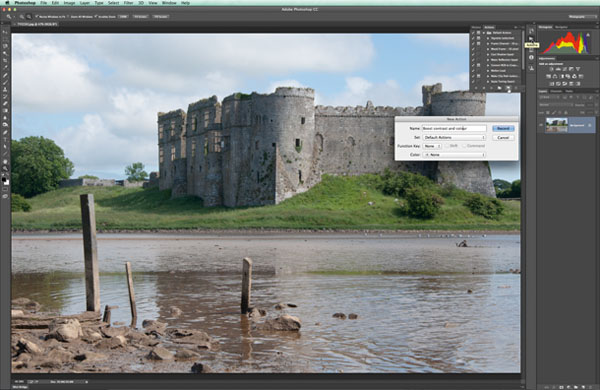Select the Horizontal Type tool

5,139
